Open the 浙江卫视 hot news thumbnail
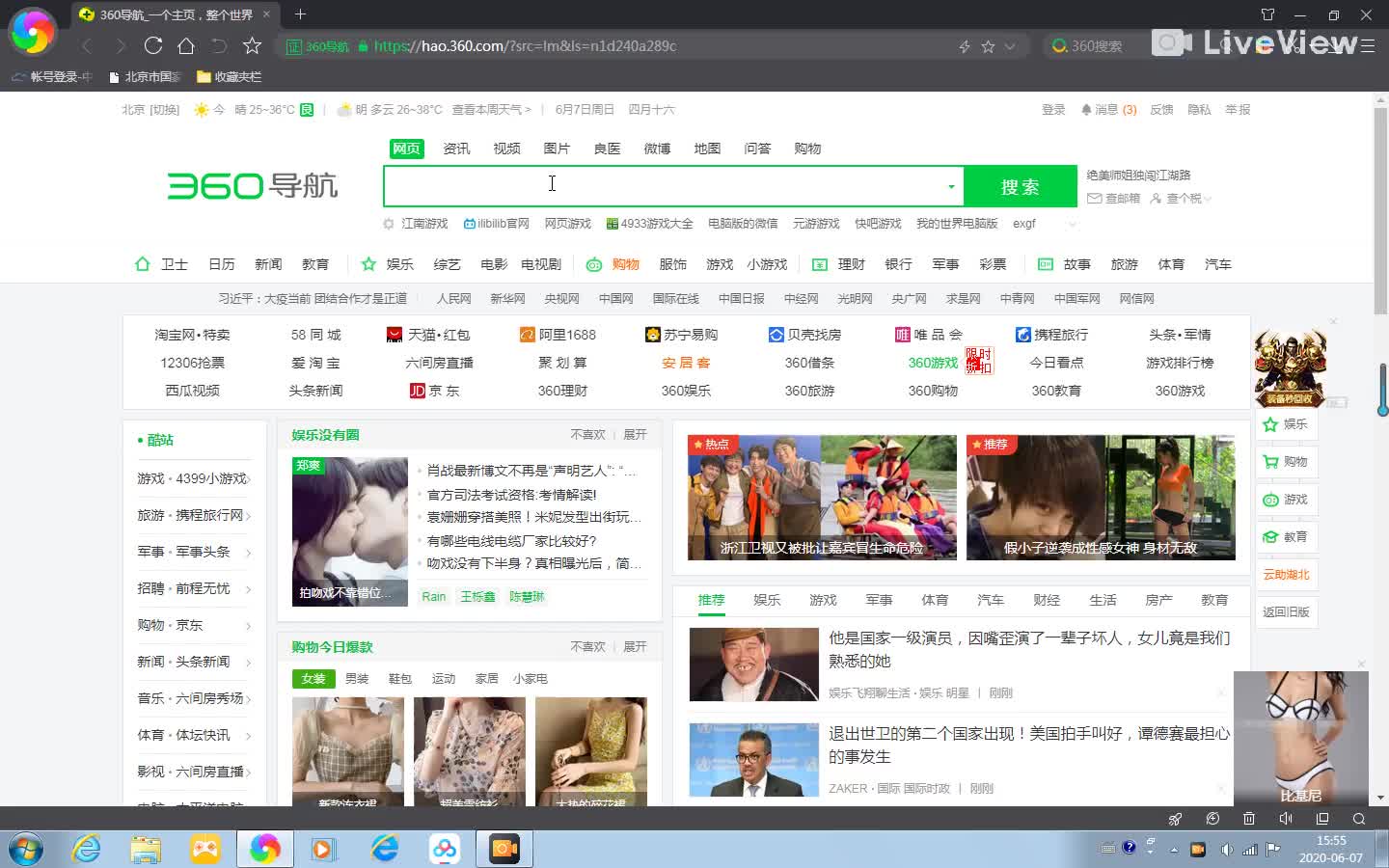This screenshot has height=868, width=1389. tap(822, 498)
